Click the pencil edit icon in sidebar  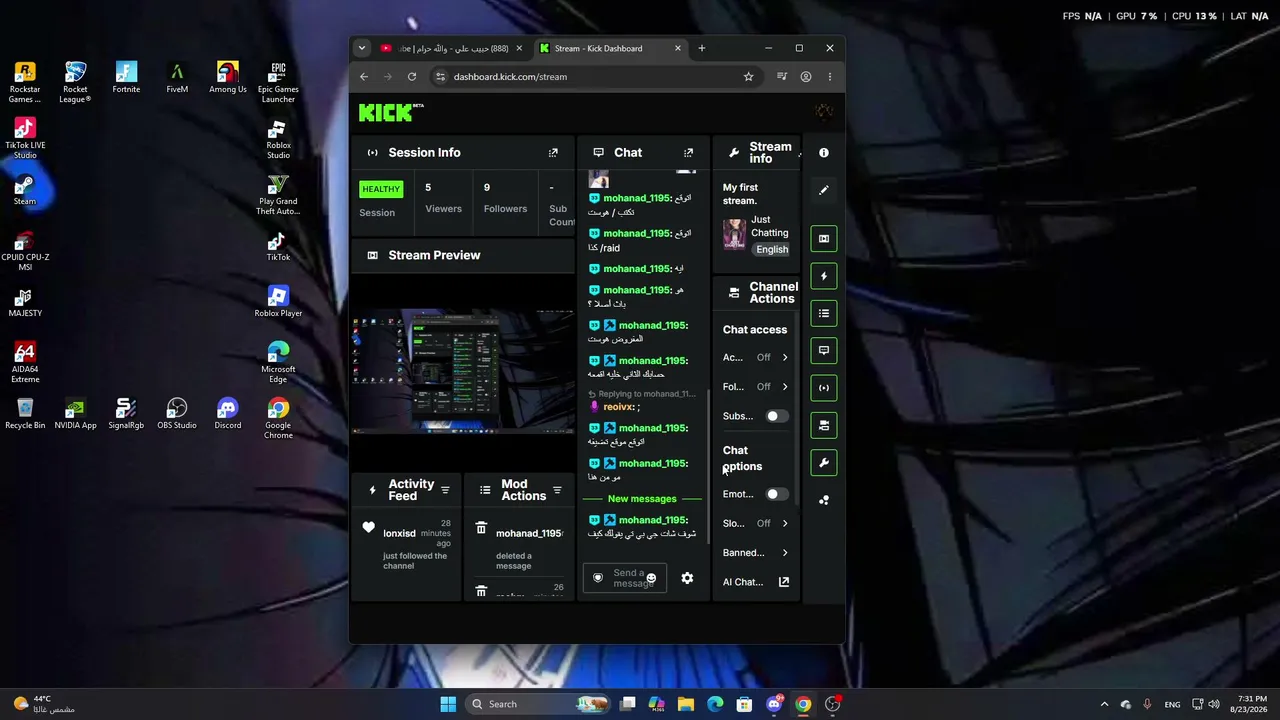824,190
